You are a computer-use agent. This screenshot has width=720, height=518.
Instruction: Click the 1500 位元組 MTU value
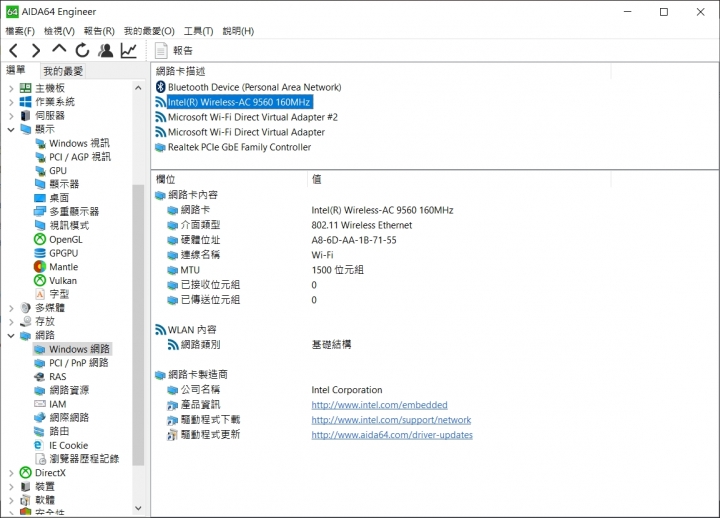click(338, 270)
